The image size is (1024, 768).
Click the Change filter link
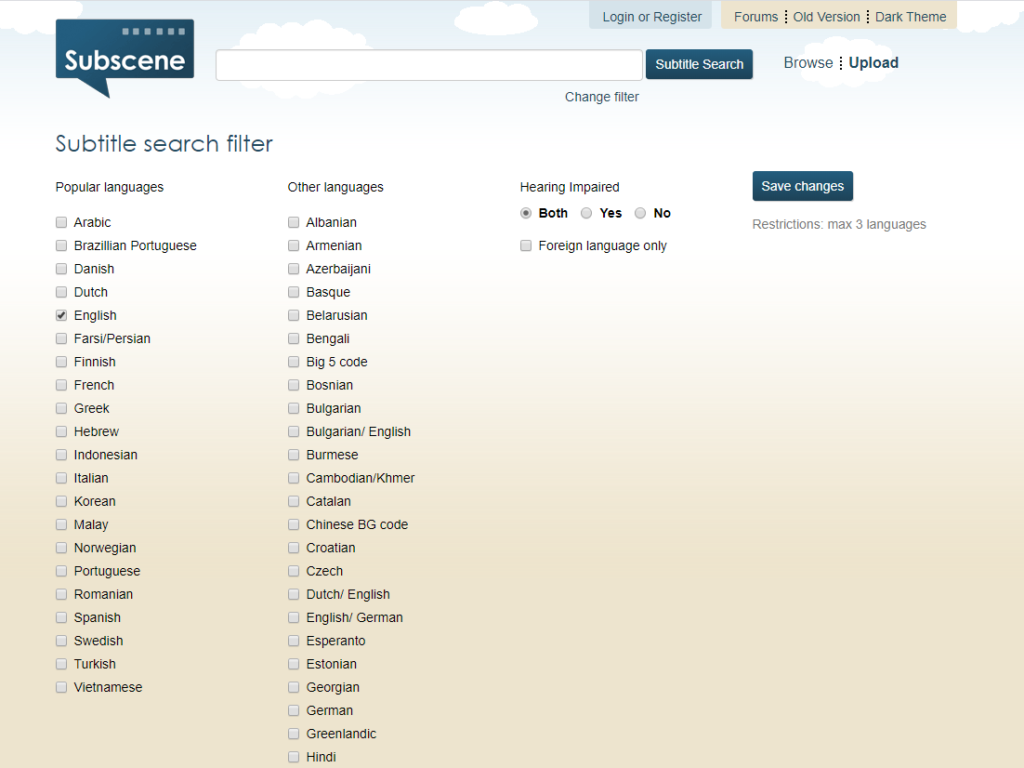(601, 97)
